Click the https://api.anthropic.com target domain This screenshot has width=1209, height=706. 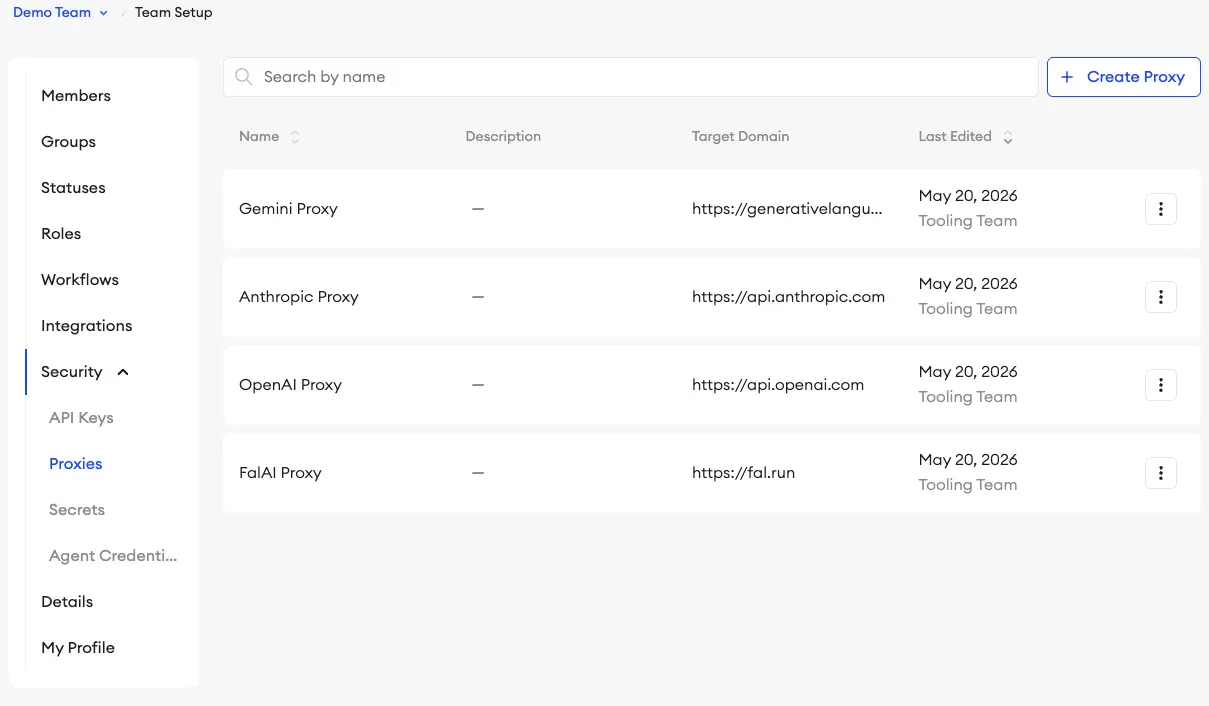coord(788,297)
